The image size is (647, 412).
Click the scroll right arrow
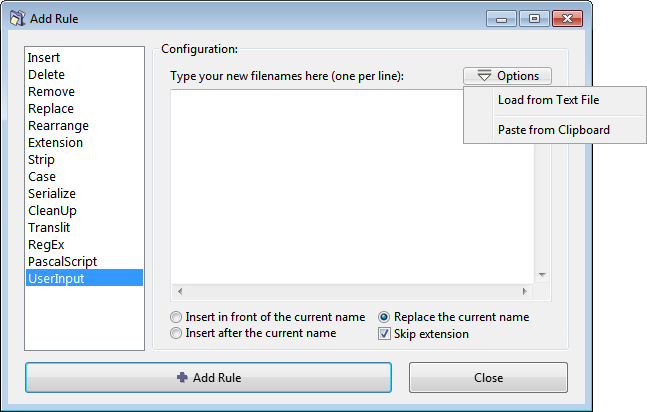pos(524,291)
